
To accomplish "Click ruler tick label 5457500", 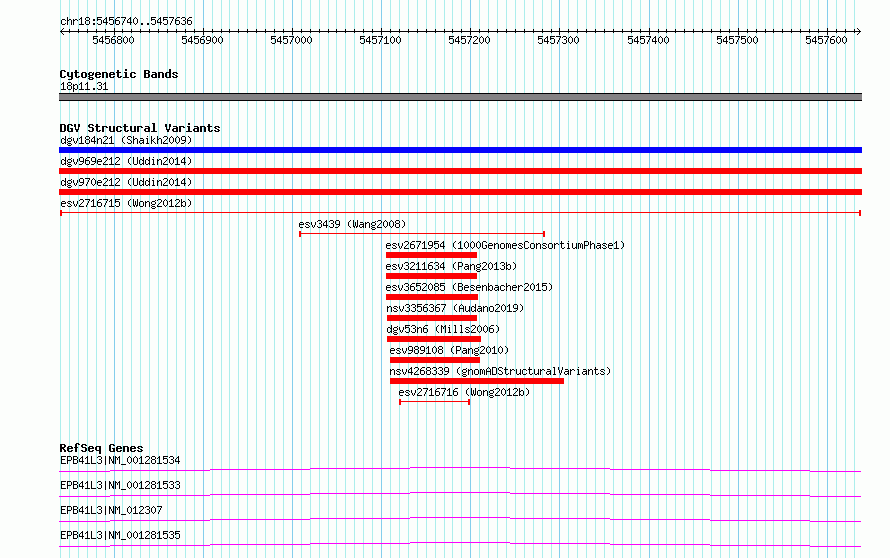I will point(737,40).
